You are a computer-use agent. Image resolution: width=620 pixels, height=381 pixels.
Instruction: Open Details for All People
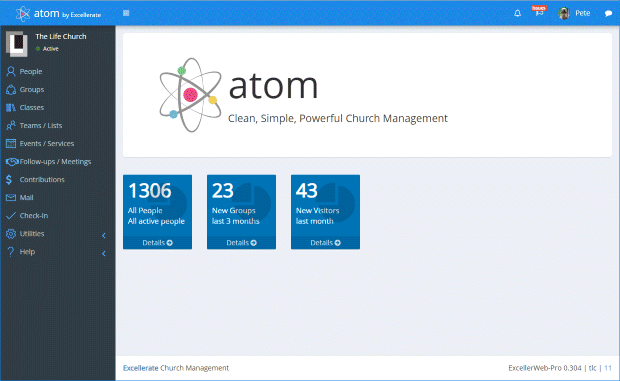(157, 243)
